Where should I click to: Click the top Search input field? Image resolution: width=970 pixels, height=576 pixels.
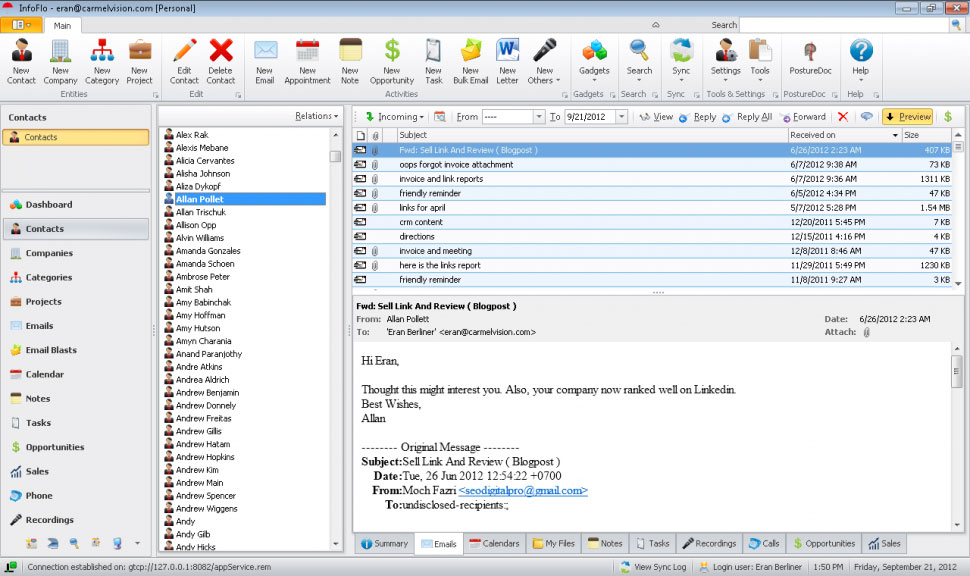click(844, 25)
